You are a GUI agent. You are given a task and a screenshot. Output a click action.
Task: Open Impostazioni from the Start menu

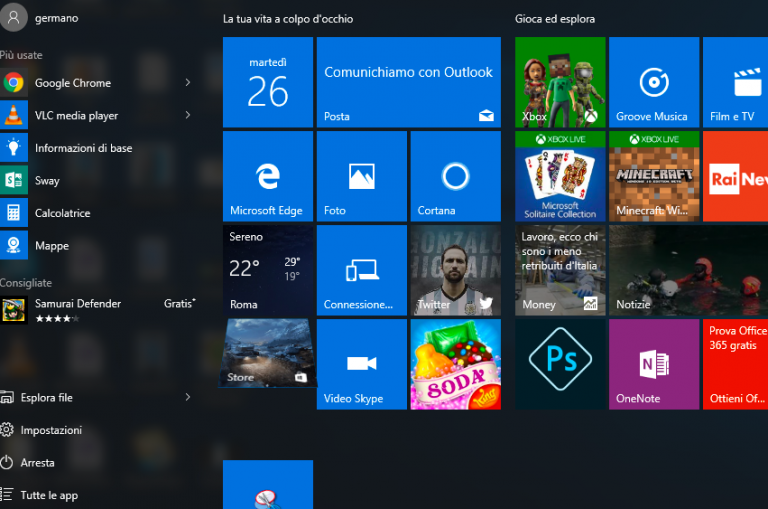(x=51, y=430)
